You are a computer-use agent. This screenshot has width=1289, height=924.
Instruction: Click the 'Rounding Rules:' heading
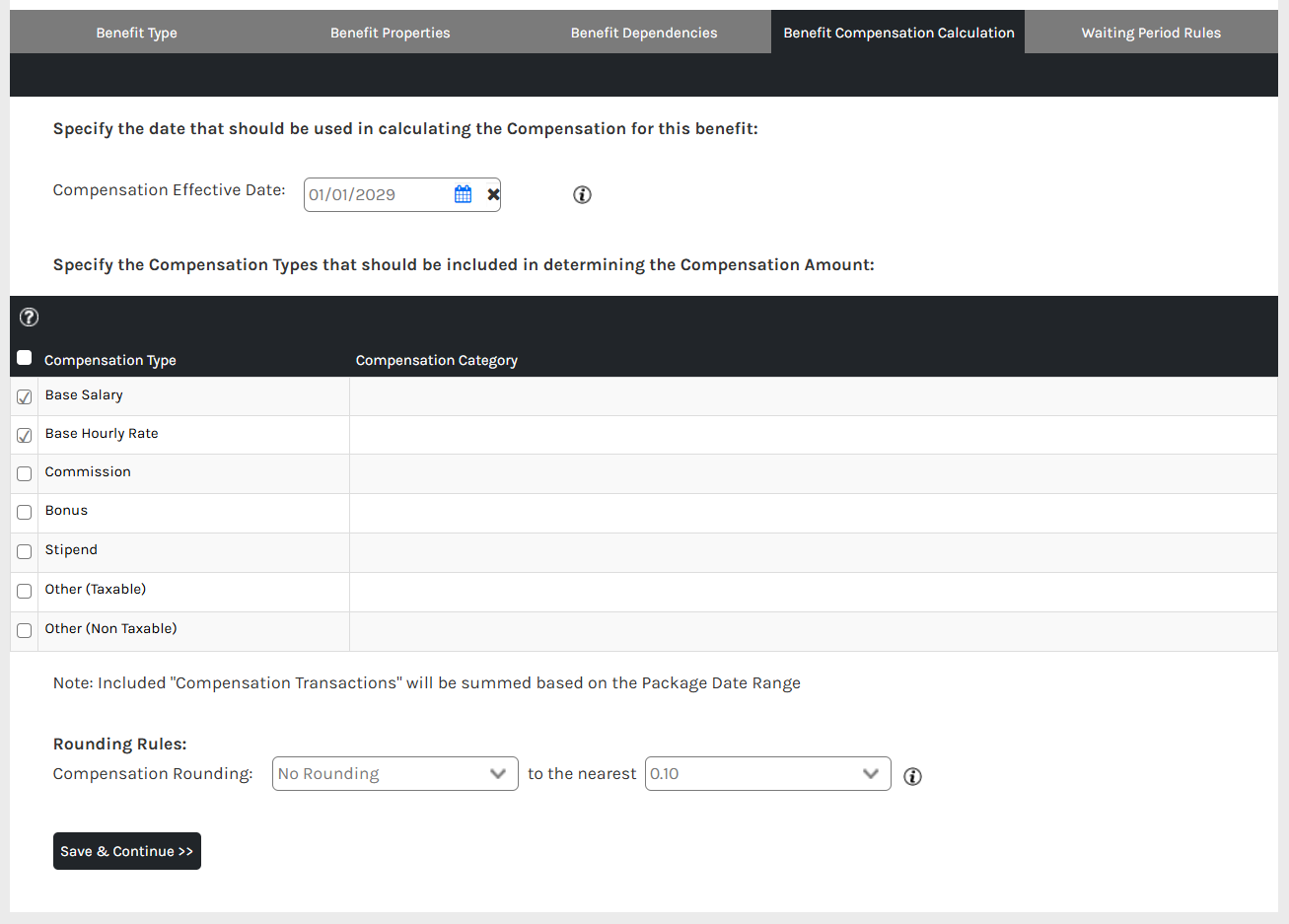point(120,744)
